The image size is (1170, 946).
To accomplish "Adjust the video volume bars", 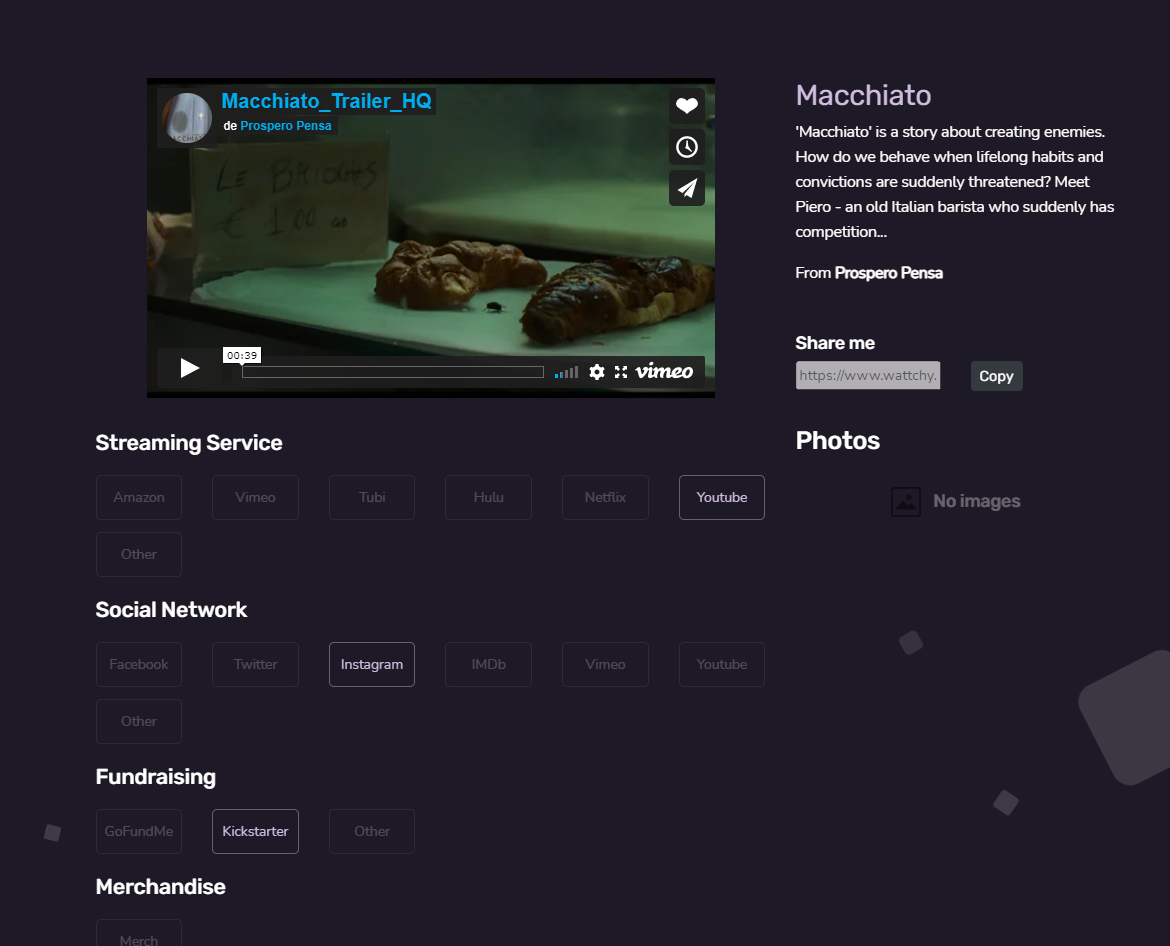I will pos(566,372).
